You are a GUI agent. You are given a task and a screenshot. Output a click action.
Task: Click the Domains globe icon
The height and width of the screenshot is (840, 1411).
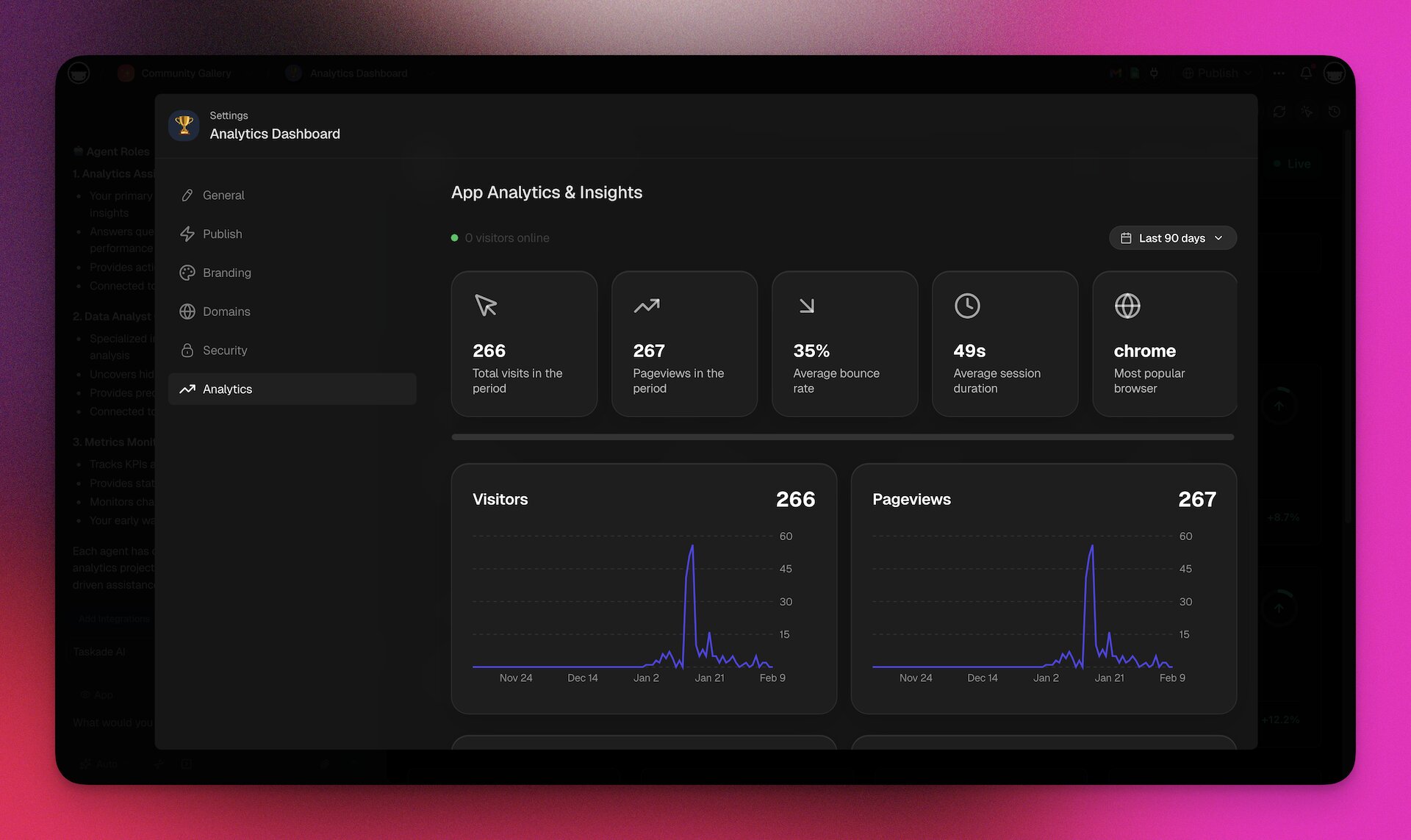coord(187,312)
